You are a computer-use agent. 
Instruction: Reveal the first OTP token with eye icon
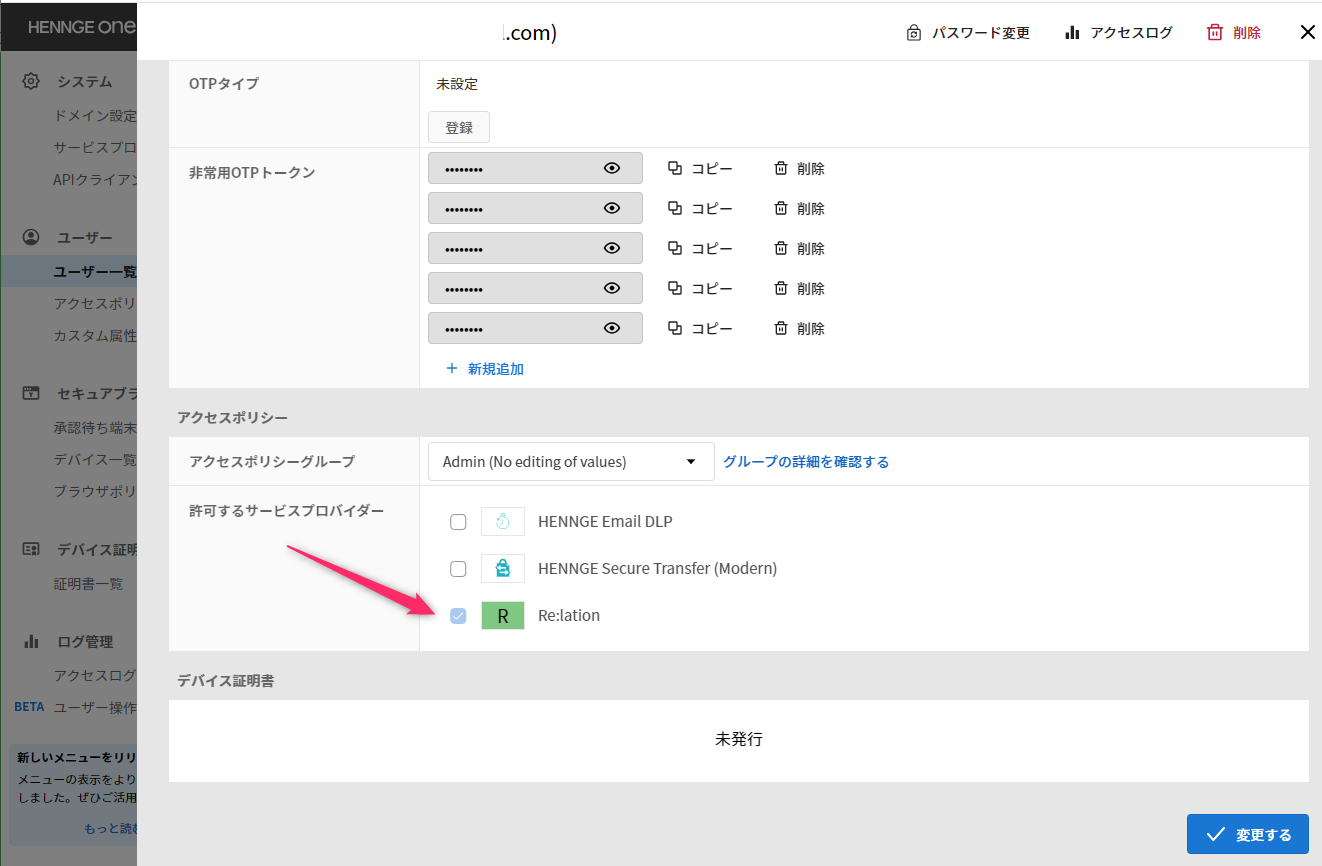coord(612,169)
